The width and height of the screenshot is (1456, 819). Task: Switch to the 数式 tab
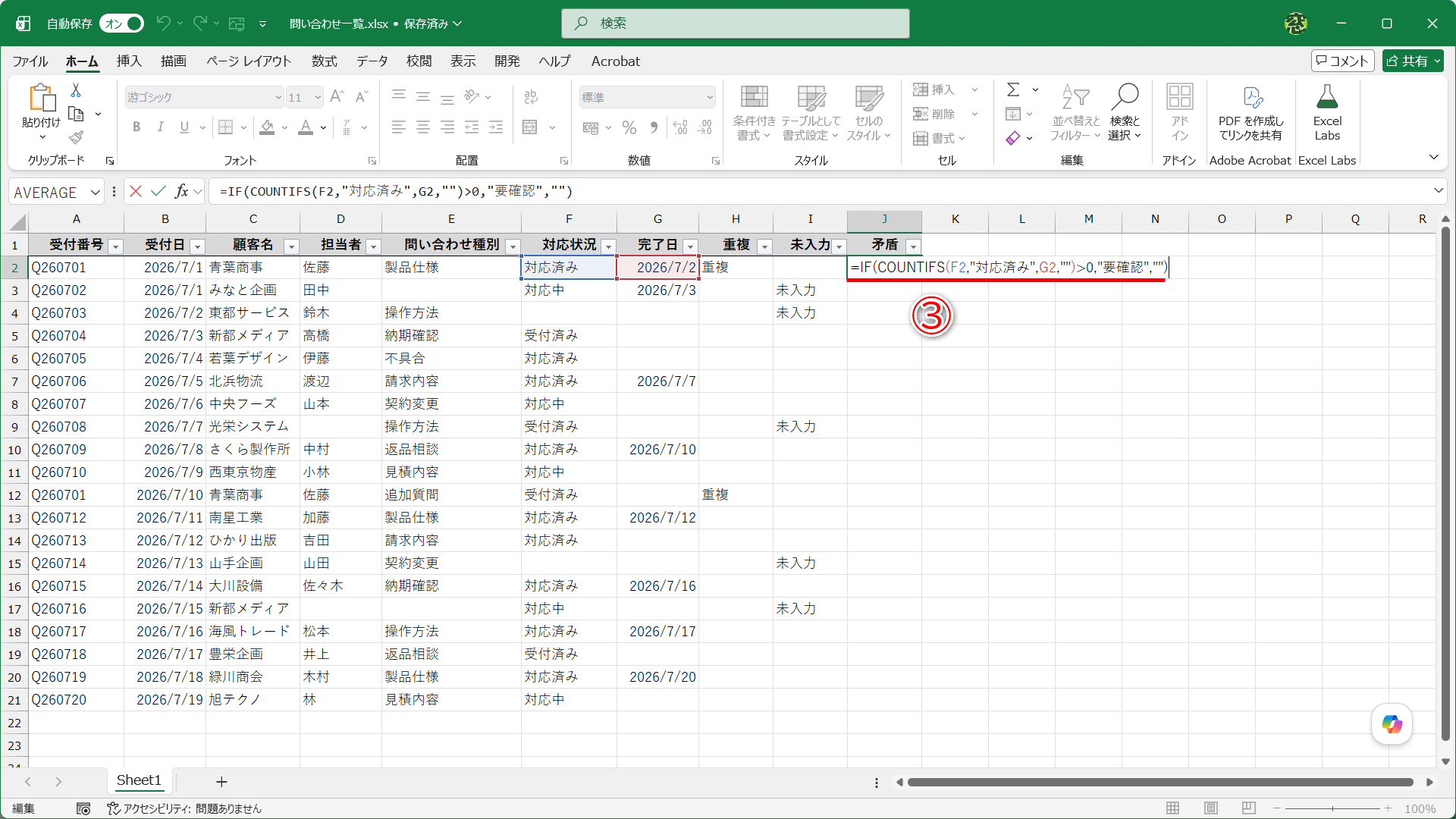(325, 61)
